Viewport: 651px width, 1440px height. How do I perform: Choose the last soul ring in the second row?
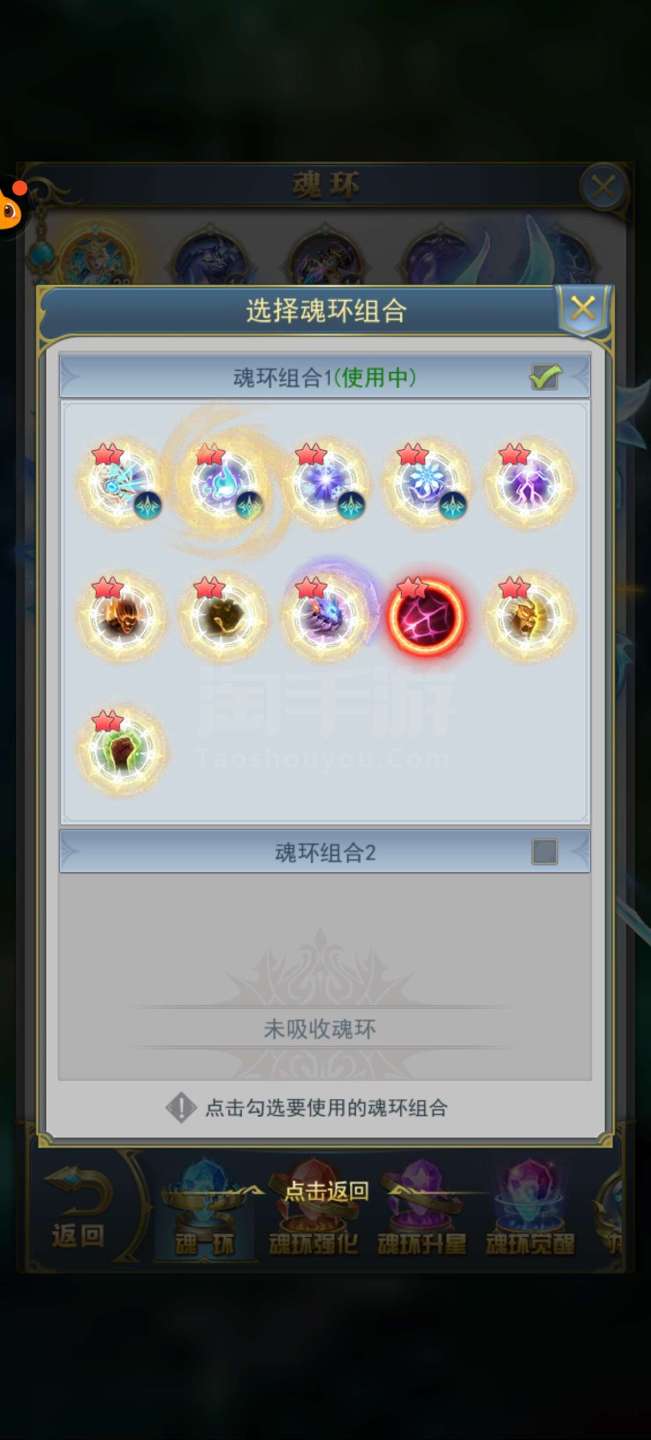point(529,617)
